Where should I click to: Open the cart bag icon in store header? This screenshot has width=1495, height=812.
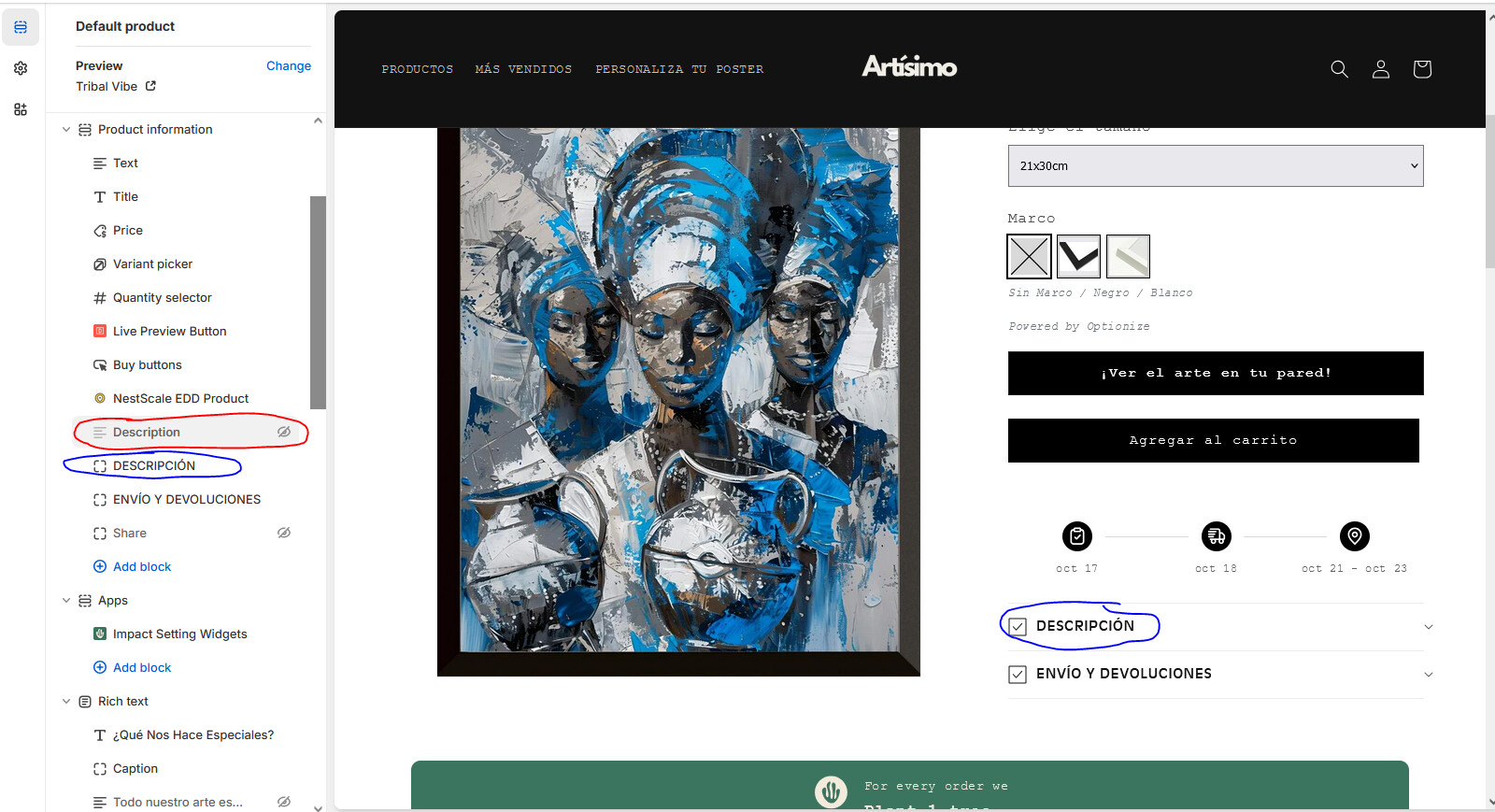coord(1422,69)
